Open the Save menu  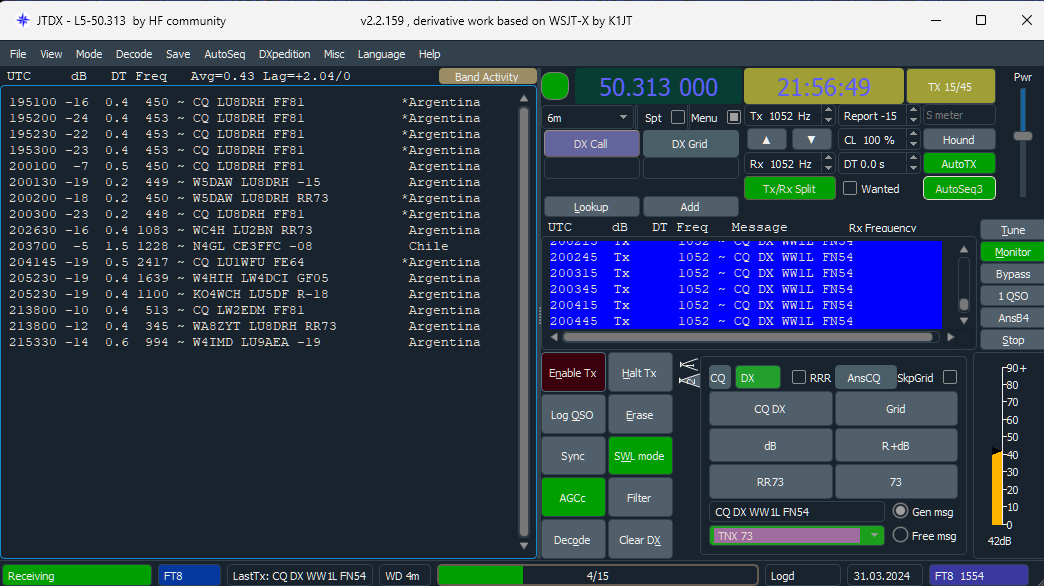pyautogui.click(x=178, y=54)
